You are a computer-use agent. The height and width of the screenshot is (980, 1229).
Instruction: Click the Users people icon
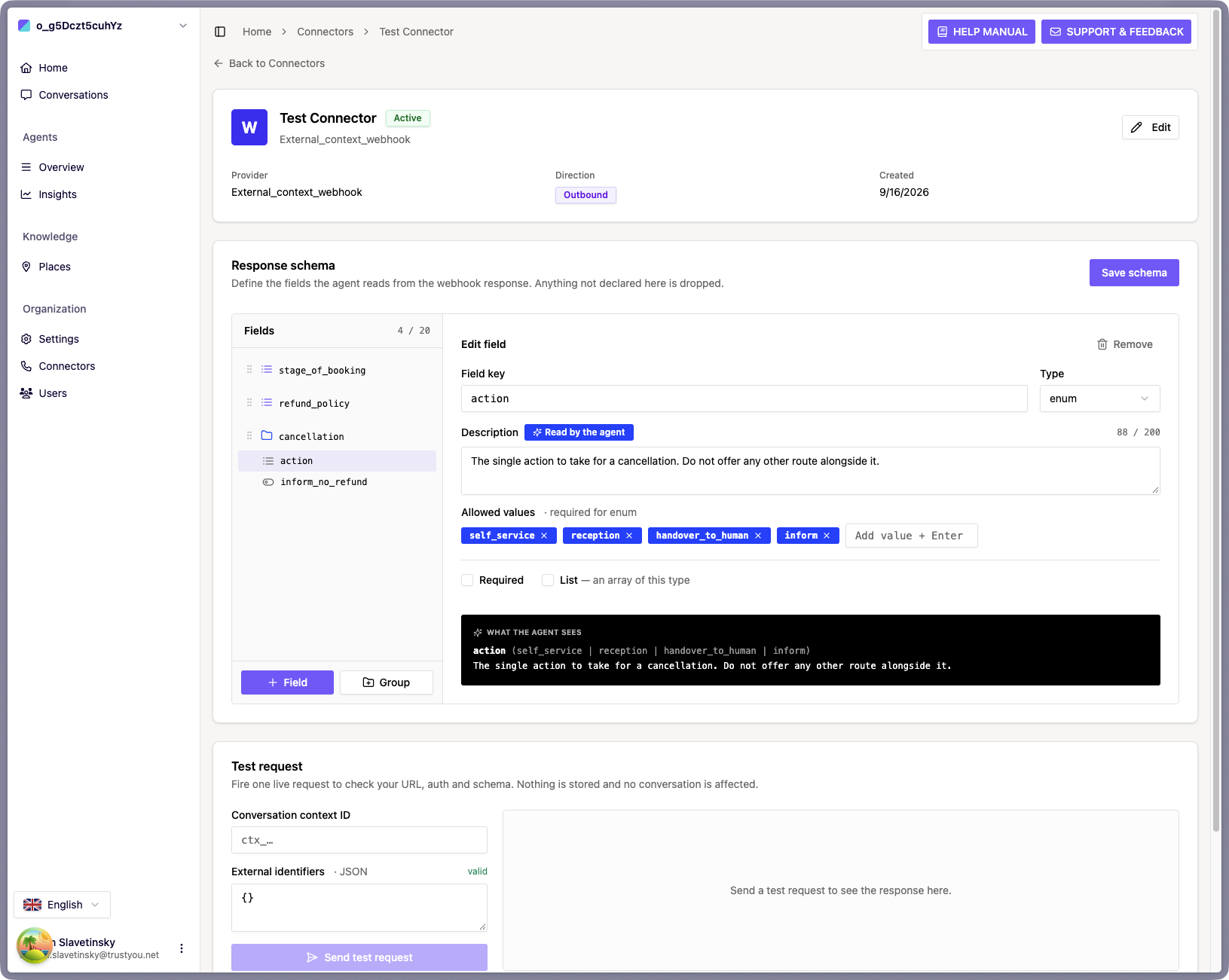point(26,393)
